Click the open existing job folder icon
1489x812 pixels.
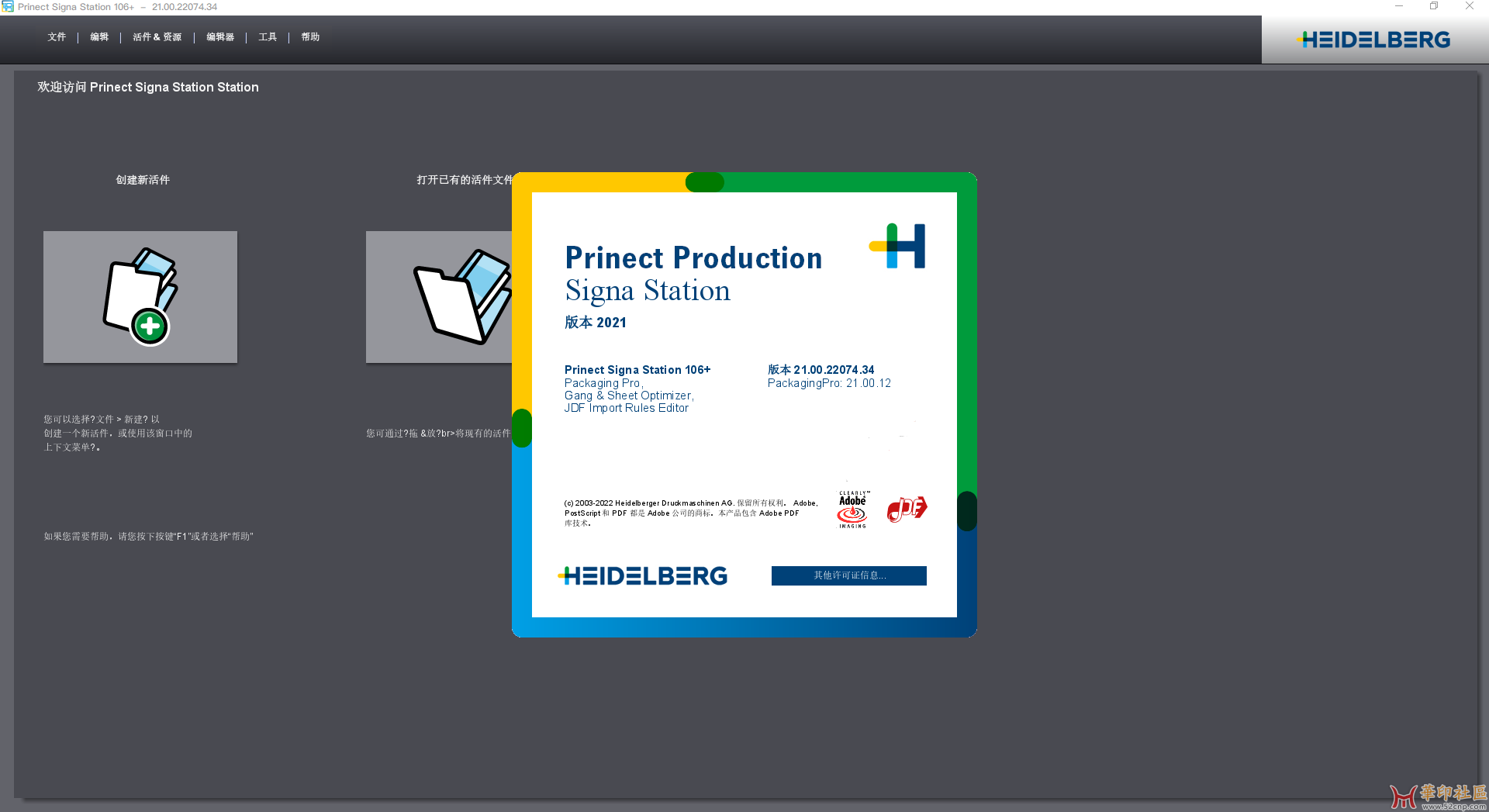point(439,297)
